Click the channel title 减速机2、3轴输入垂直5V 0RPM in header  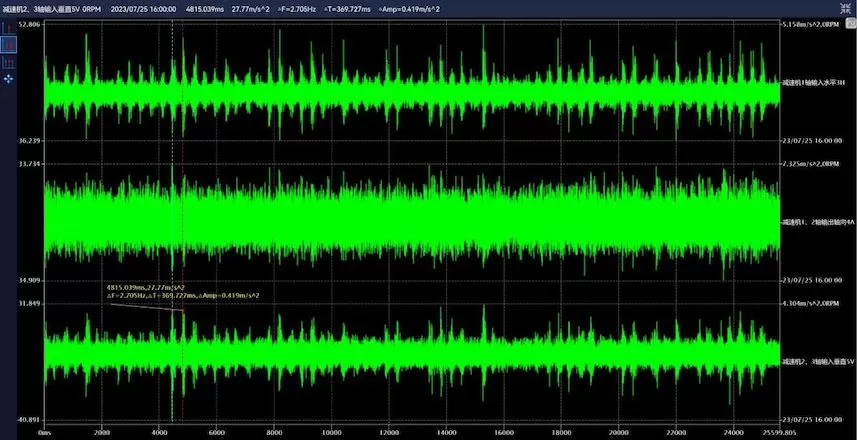(x=50, y=8)
